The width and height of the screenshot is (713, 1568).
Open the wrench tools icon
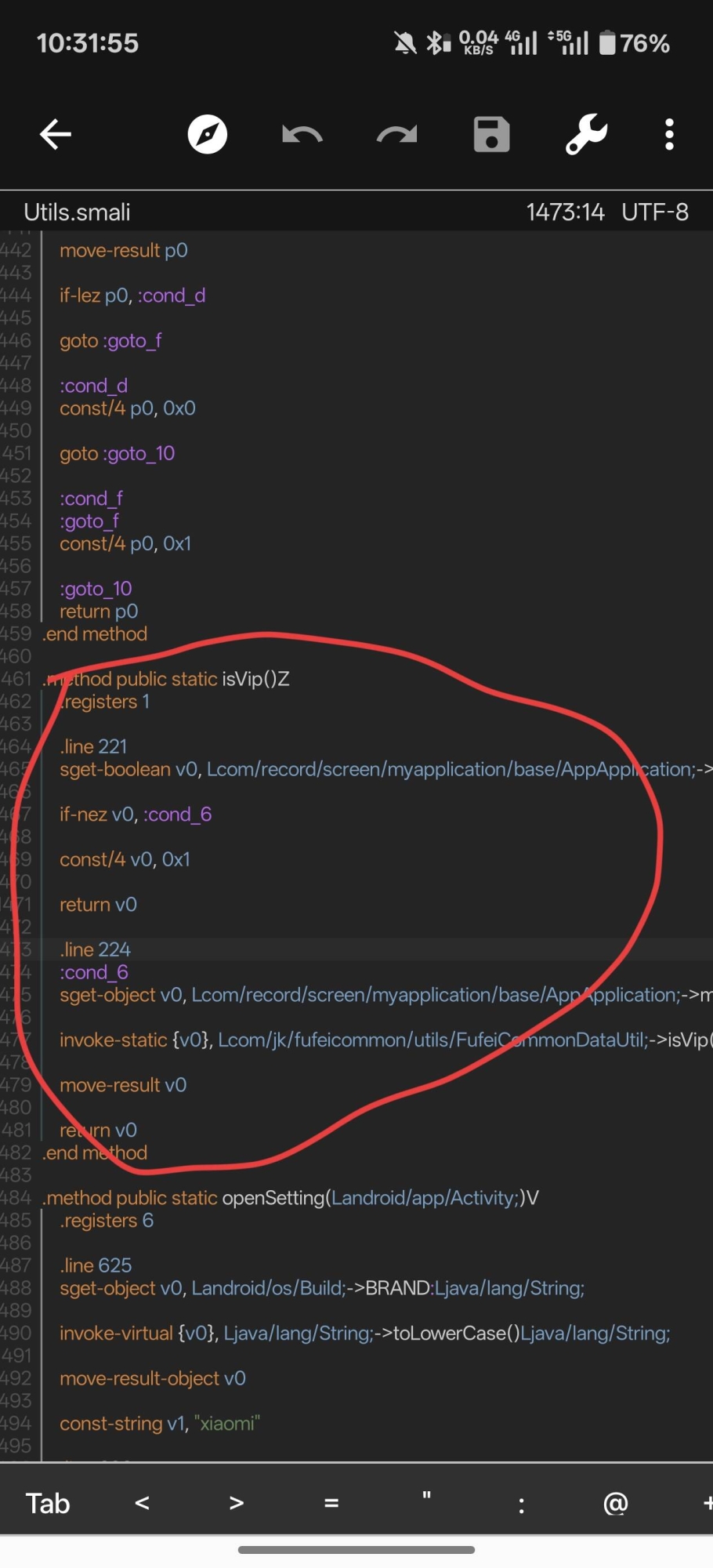[587, 134]
